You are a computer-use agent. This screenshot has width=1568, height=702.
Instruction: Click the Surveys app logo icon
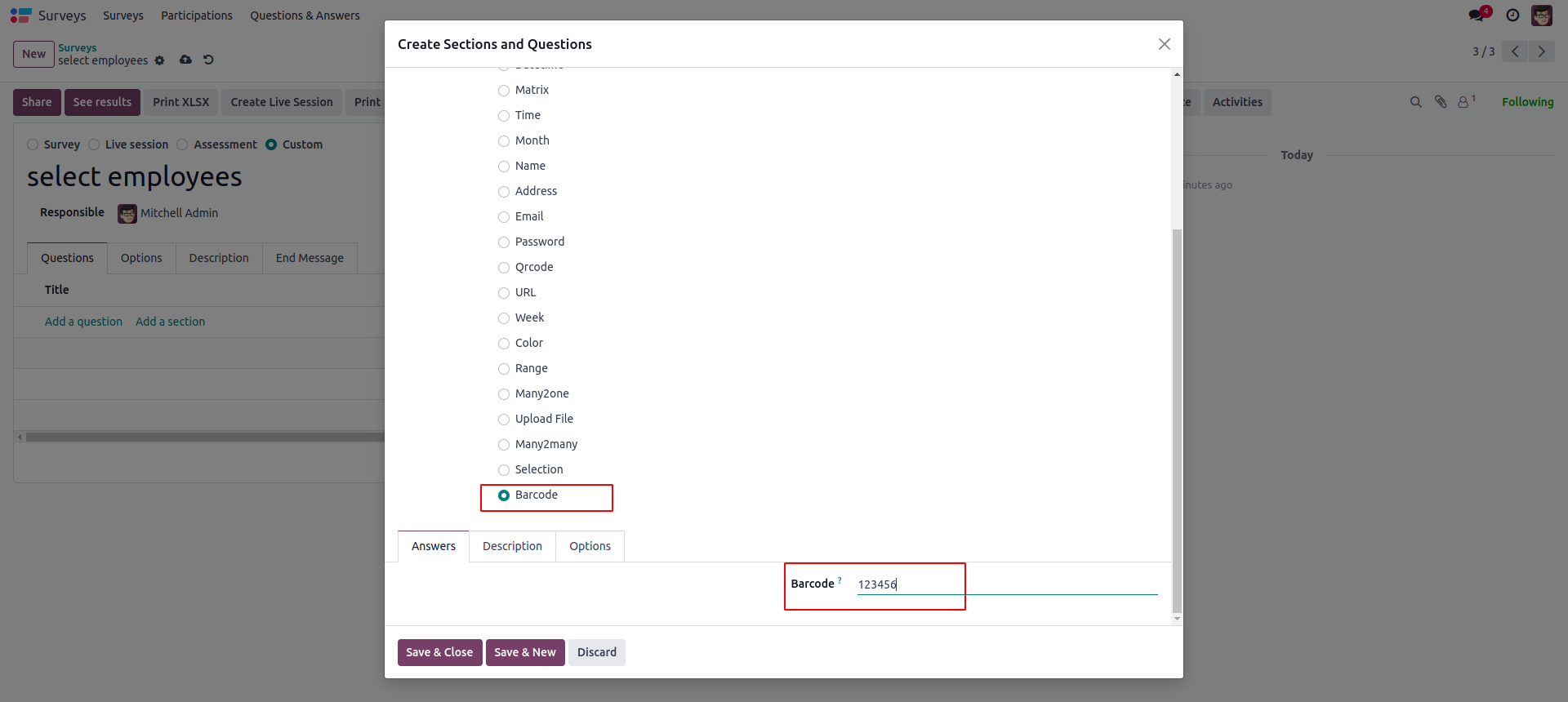point(20,16)
